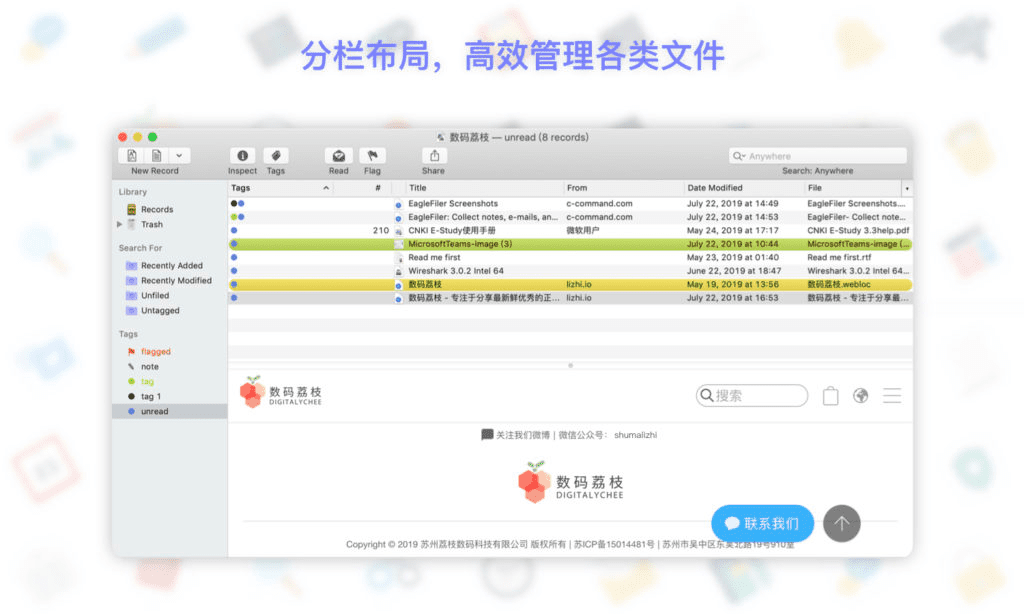The height and width of the screenshot is (614, 1024).
Task: Select the unread tag
Action: pos(169,412)
